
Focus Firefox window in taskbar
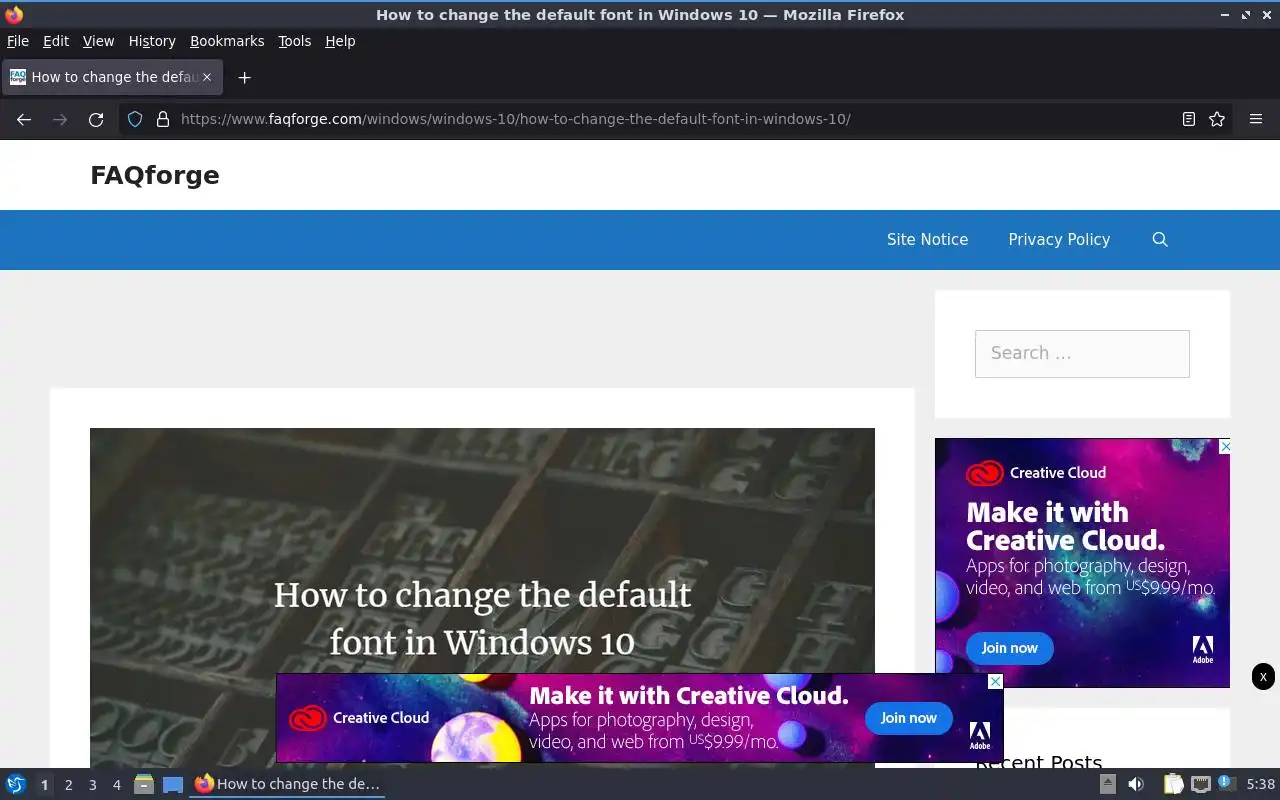(288, 784)
